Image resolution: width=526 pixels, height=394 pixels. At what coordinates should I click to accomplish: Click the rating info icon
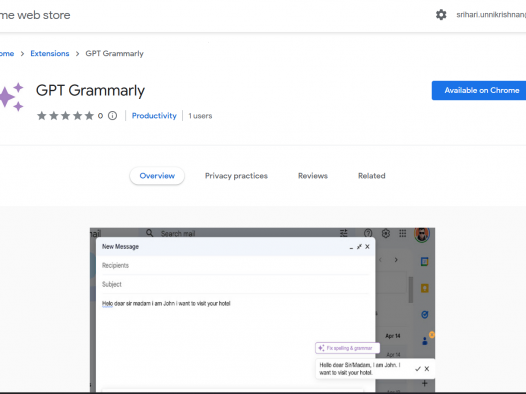[112, 116]
